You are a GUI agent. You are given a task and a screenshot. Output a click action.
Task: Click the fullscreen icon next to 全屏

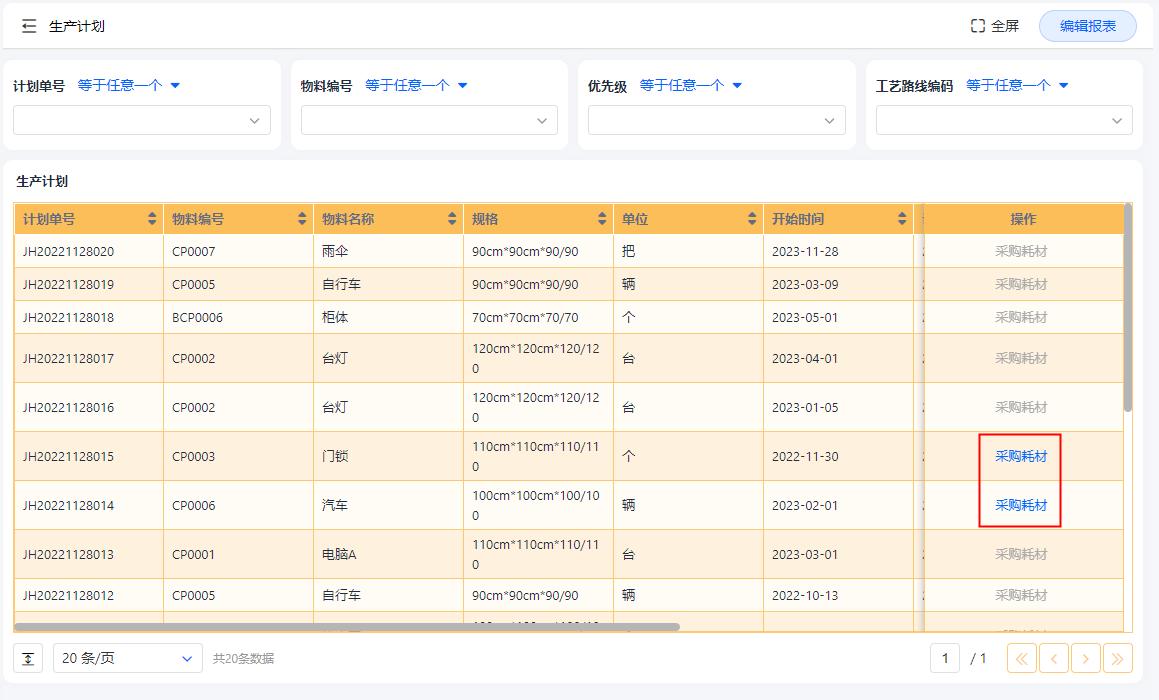[977, 25]
